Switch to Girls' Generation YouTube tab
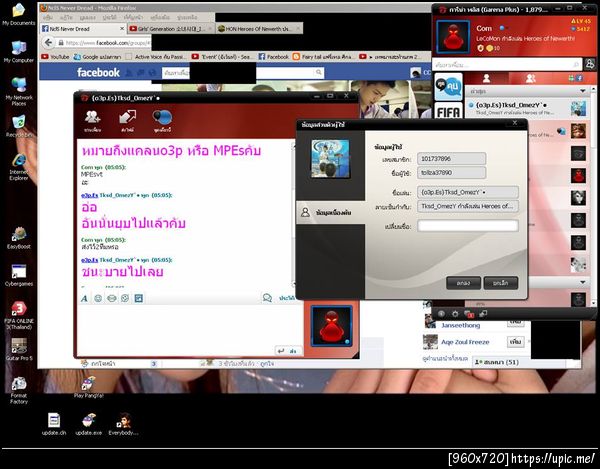 pos(171,29)
